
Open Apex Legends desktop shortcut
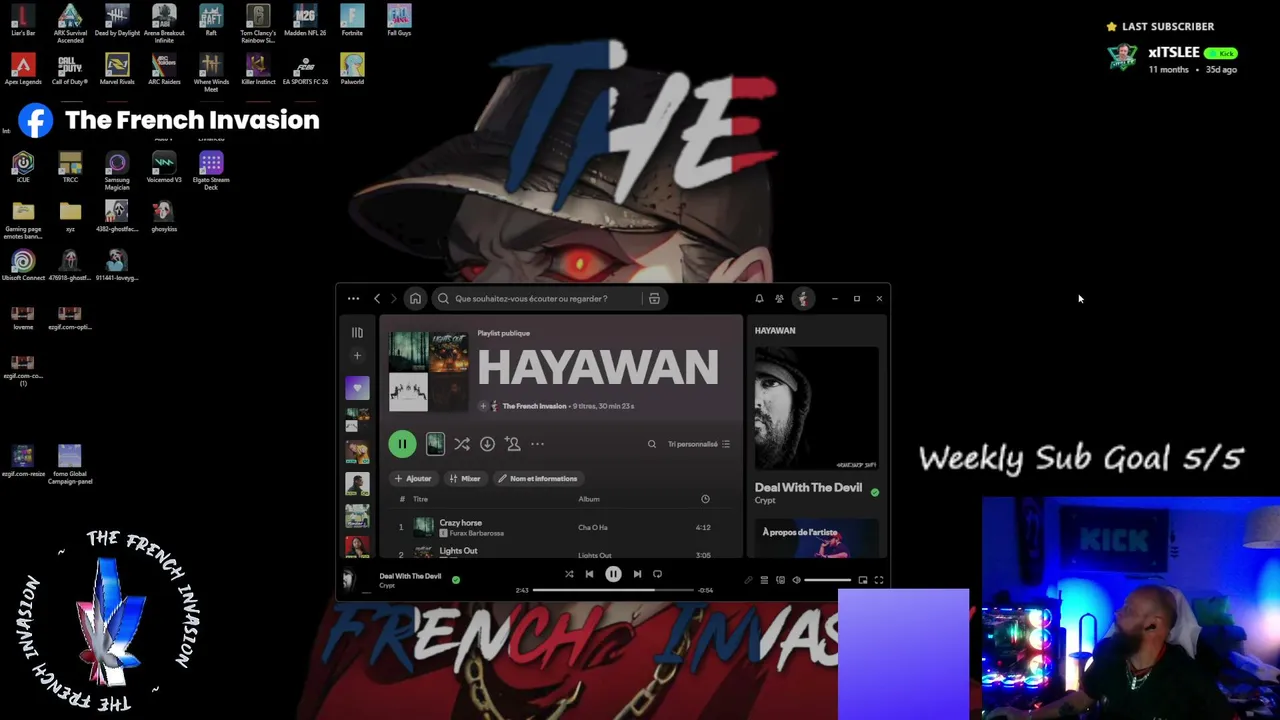click(x=23, y=70)
